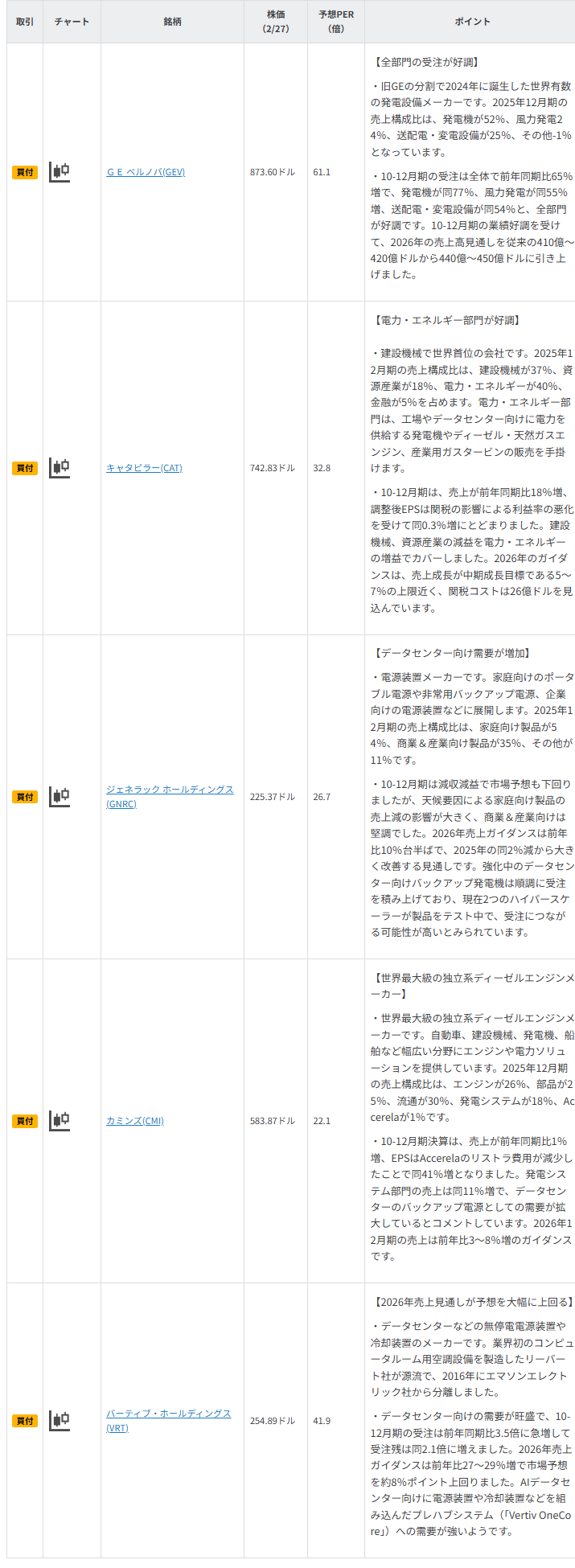Image resolution: width=575 pixels, height=1568 pixels.
Task: Click the 株価 (2/27) column header
Action: pos(276,22)
